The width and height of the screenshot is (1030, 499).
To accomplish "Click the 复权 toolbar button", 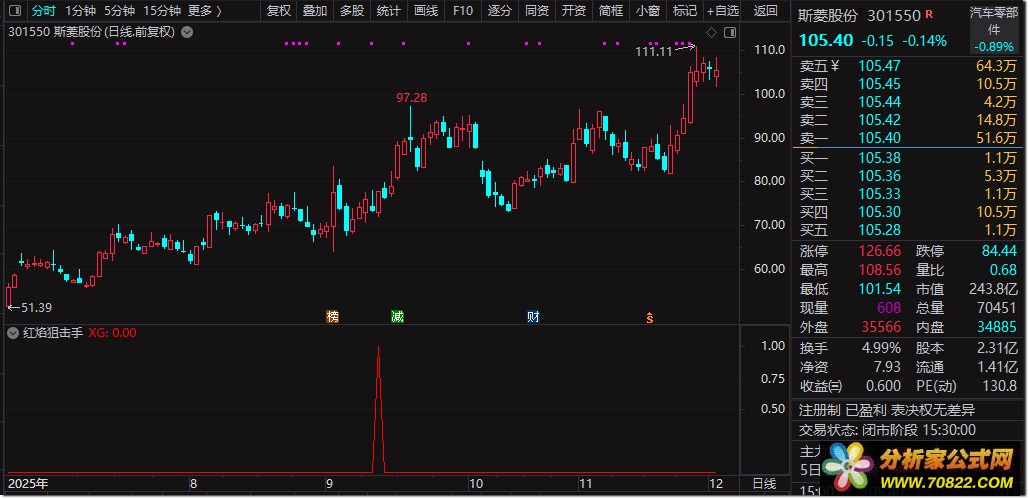I will 279,11.
